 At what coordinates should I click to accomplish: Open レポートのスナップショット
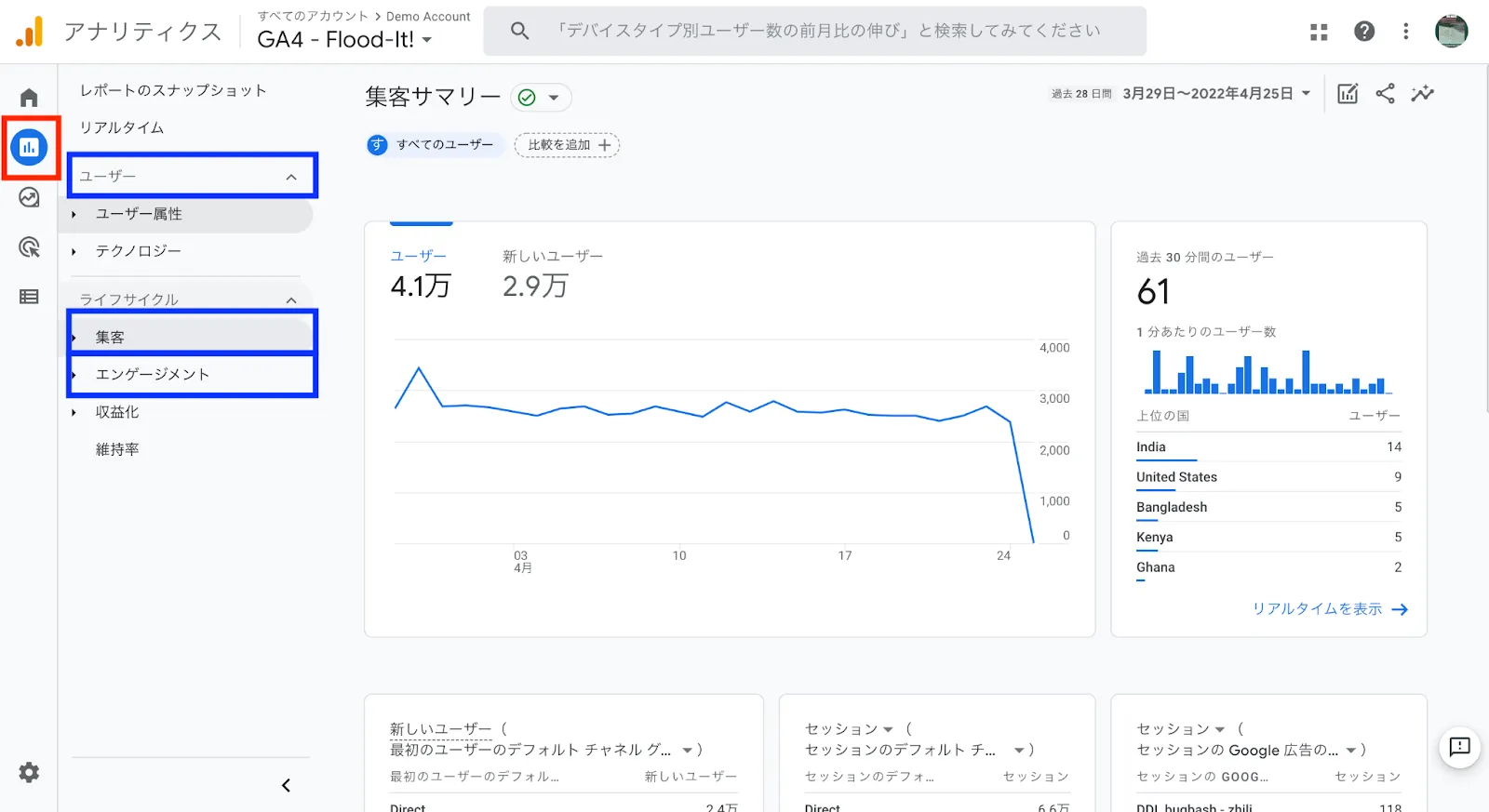[x=173, y=90]
